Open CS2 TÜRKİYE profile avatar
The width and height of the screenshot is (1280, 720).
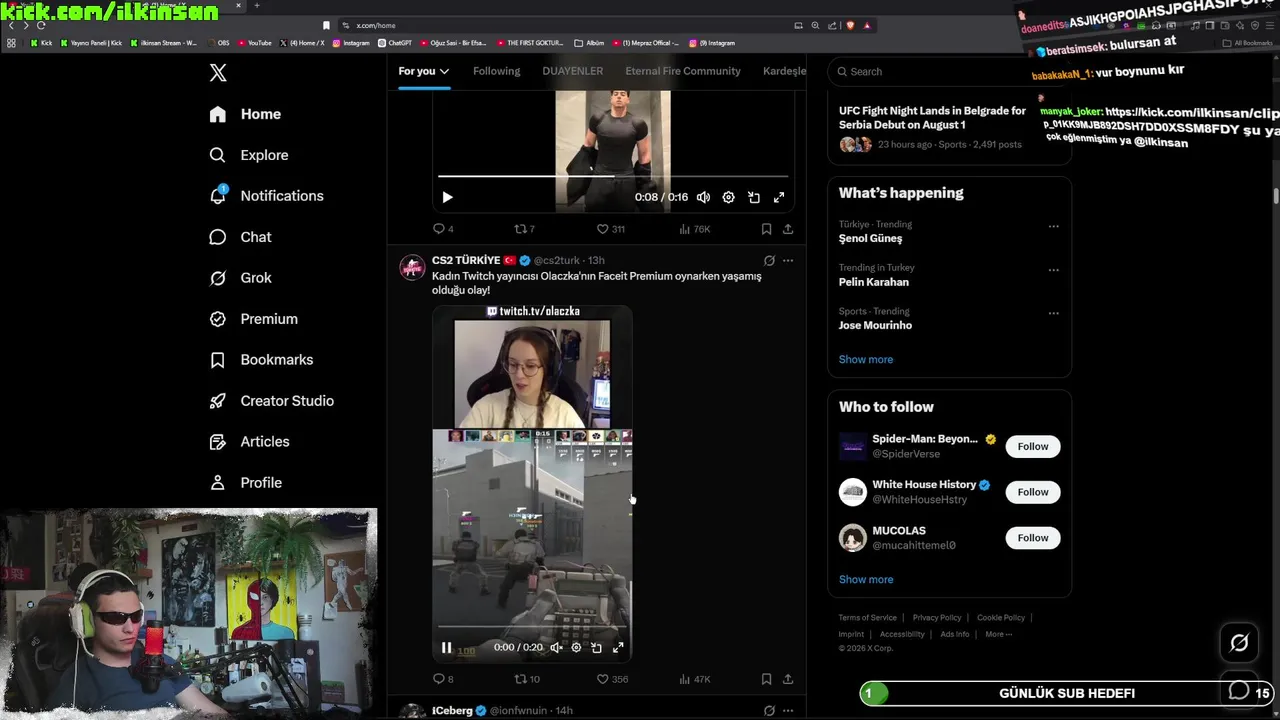pos(412,267)
